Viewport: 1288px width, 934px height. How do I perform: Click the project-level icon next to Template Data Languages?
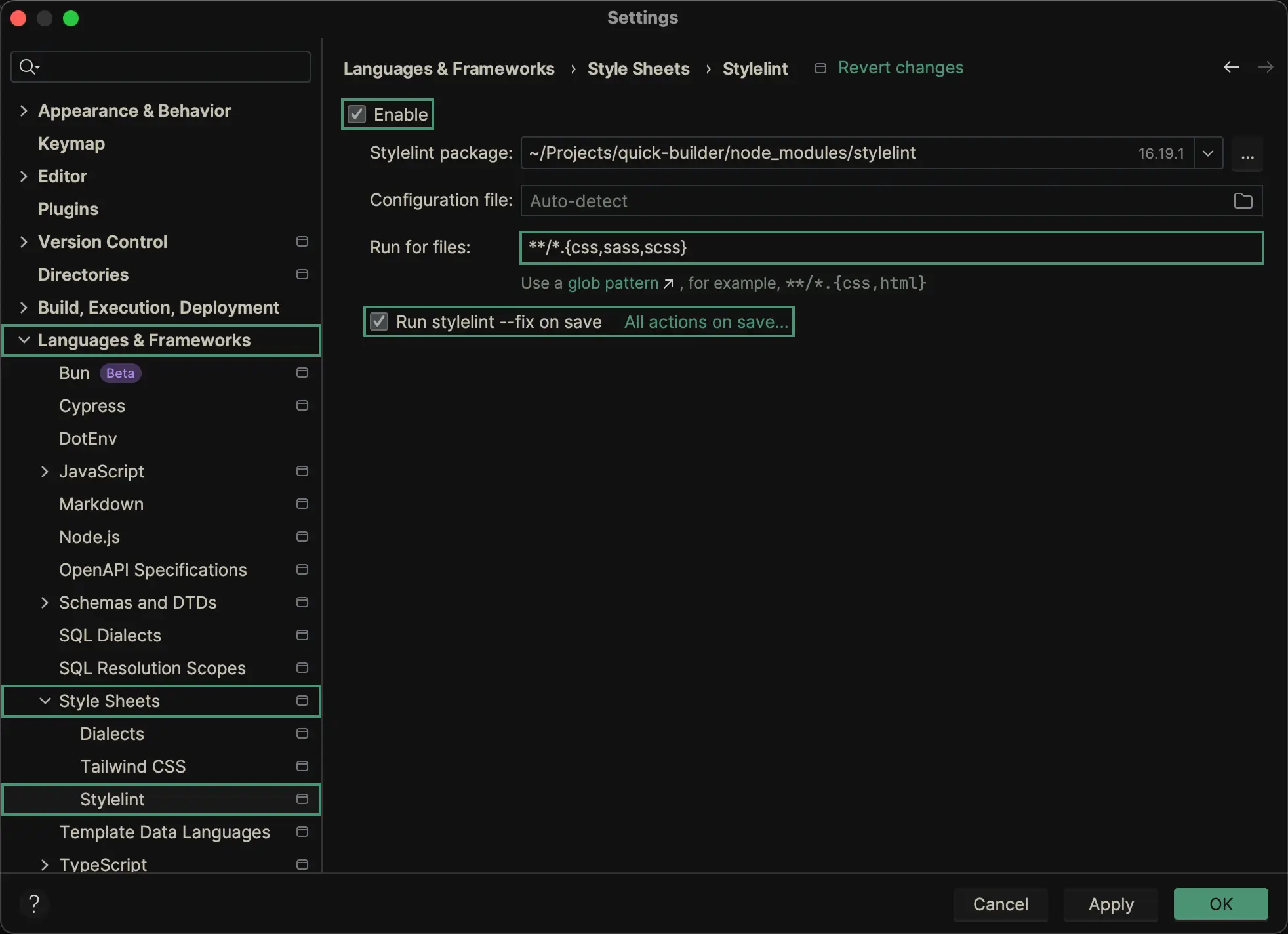point(302,832)
